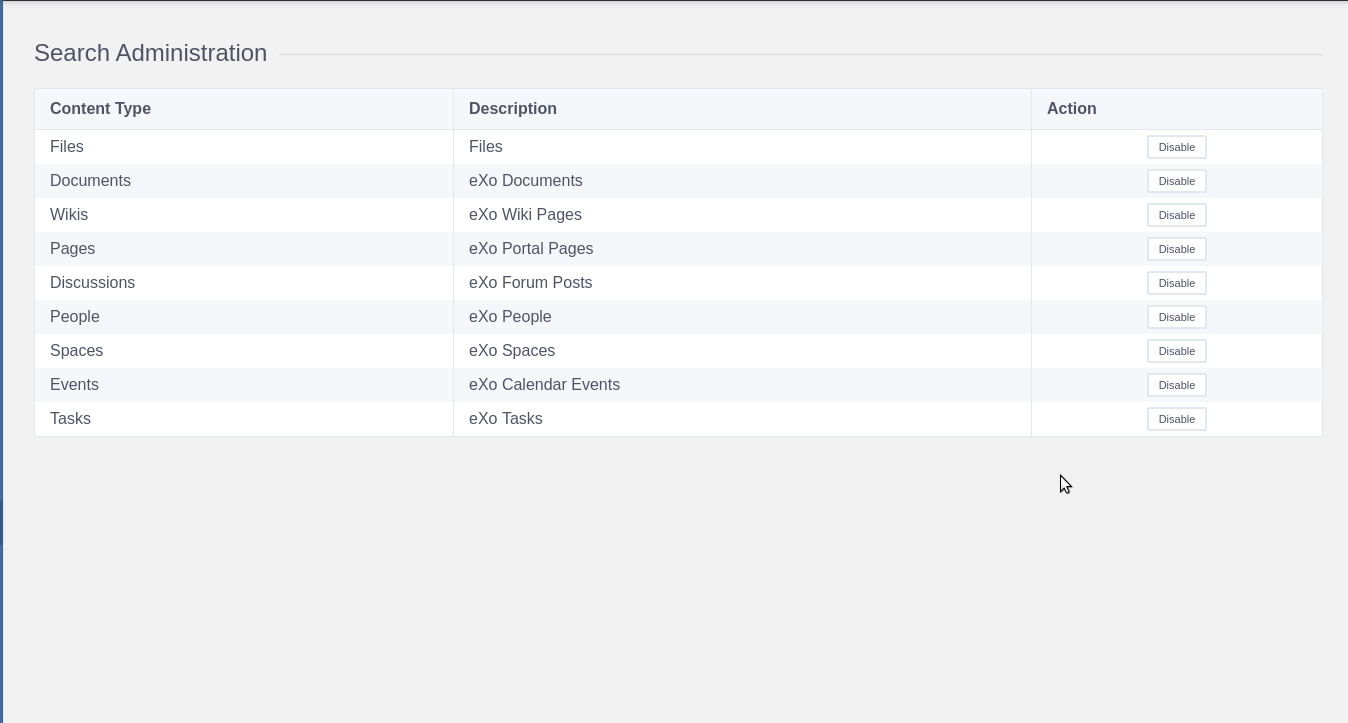1348x723 pixels.
Task: Click the Content Type column header
Action: [x=100, y=109]
